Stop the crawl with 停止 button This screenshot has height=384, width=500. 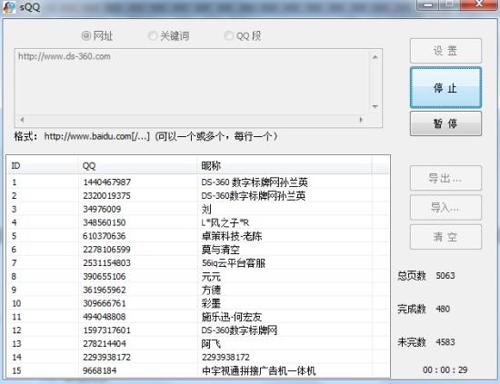(446, 88)
